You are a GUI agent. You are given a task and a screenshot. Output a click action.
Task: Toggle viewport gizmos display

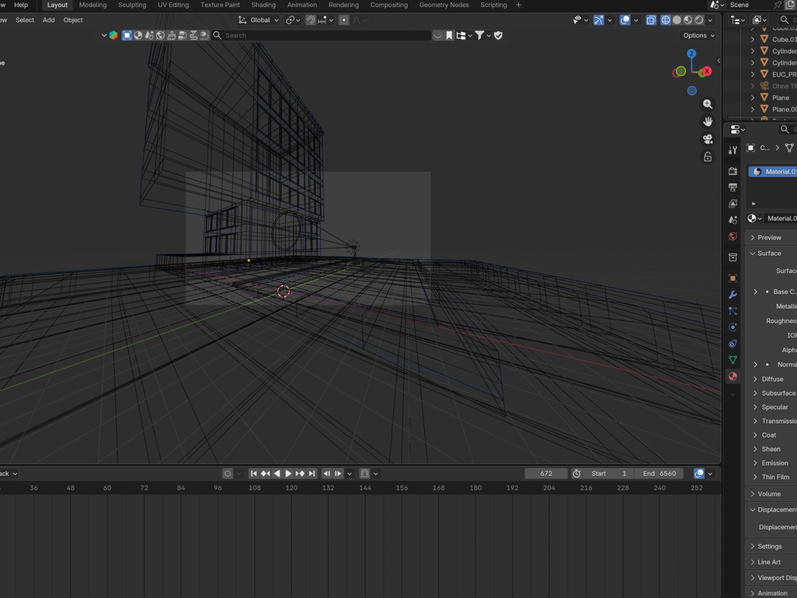(599, 20)
